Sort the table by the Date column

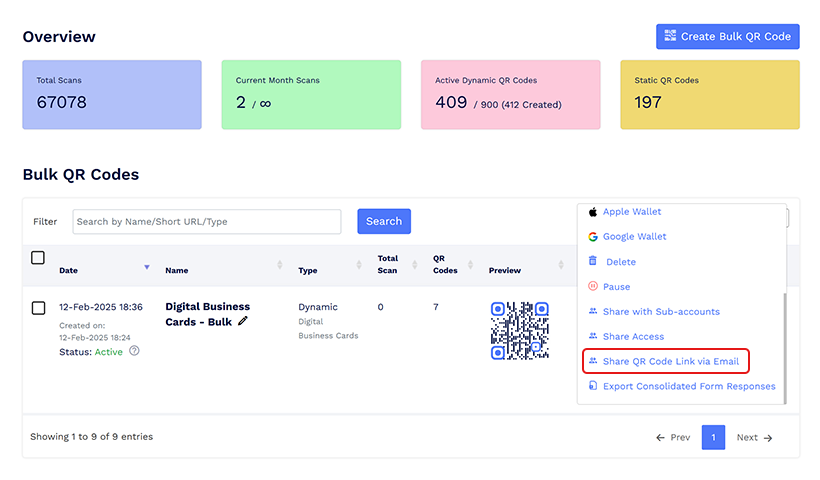tap(148, 266)
